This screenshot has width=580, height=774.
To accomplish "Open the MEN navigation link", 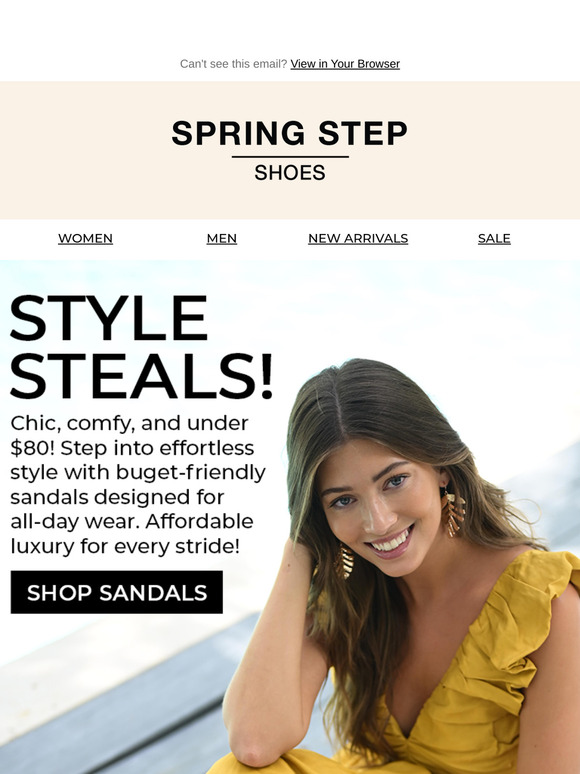I will [x=222, y=238].
